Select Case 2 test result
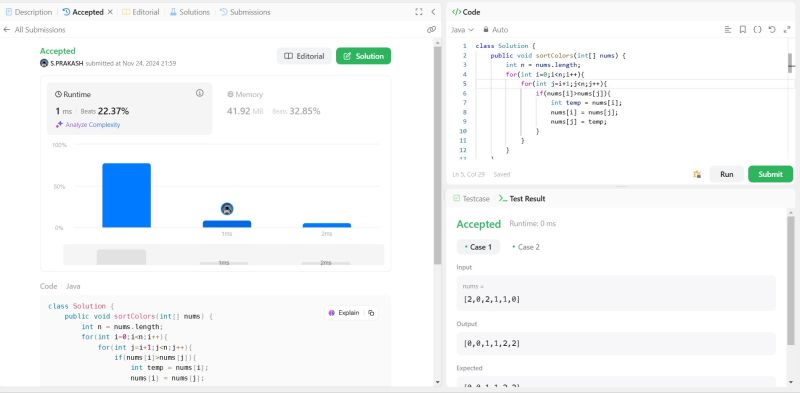This screenshot has height=393, width=800. tap(526, 247)
